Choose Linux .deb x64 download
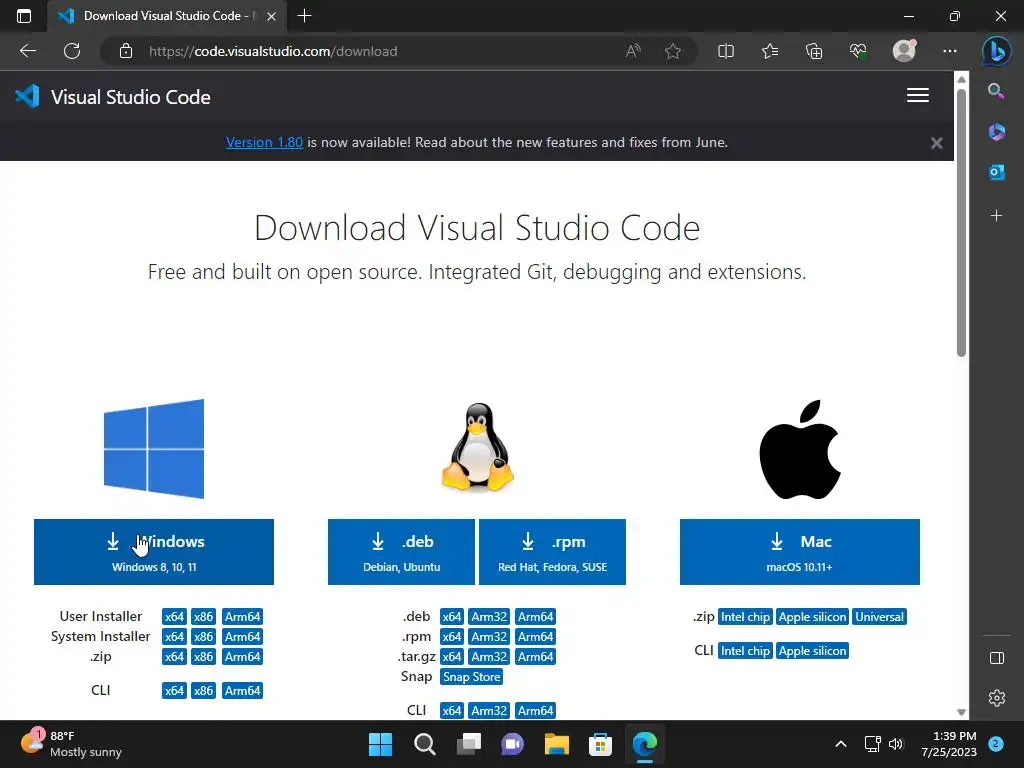This screenshot has height=768, width=1024. 451,616
